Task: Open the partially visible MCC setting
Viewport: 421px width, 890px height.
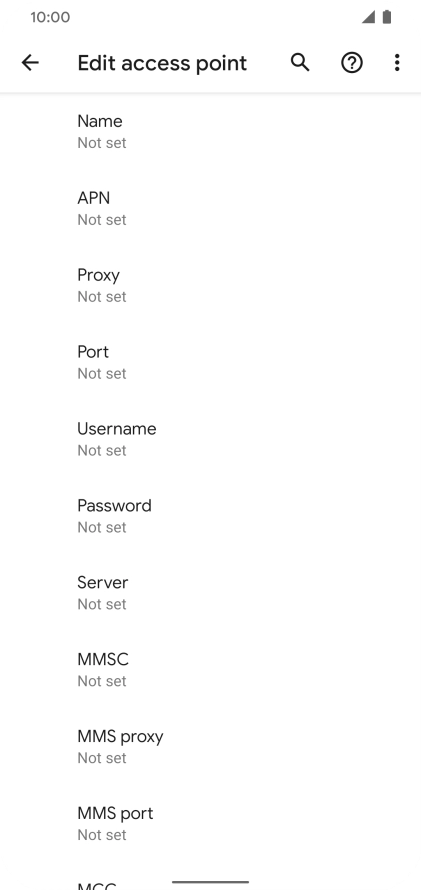Action: (210, 876)
